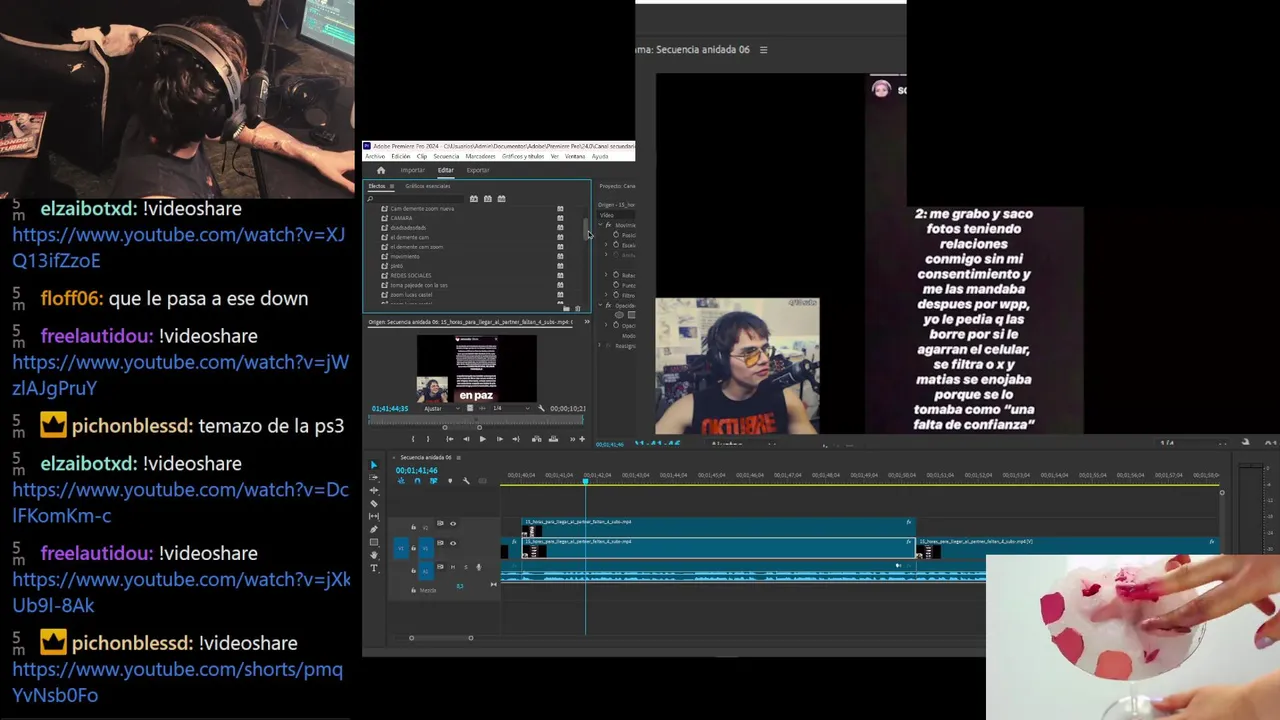Viewport: 1280px width, 720px height.
Task: Open the Secuencia anidada 06 timeline panel menu
Action: click(459, 457)
